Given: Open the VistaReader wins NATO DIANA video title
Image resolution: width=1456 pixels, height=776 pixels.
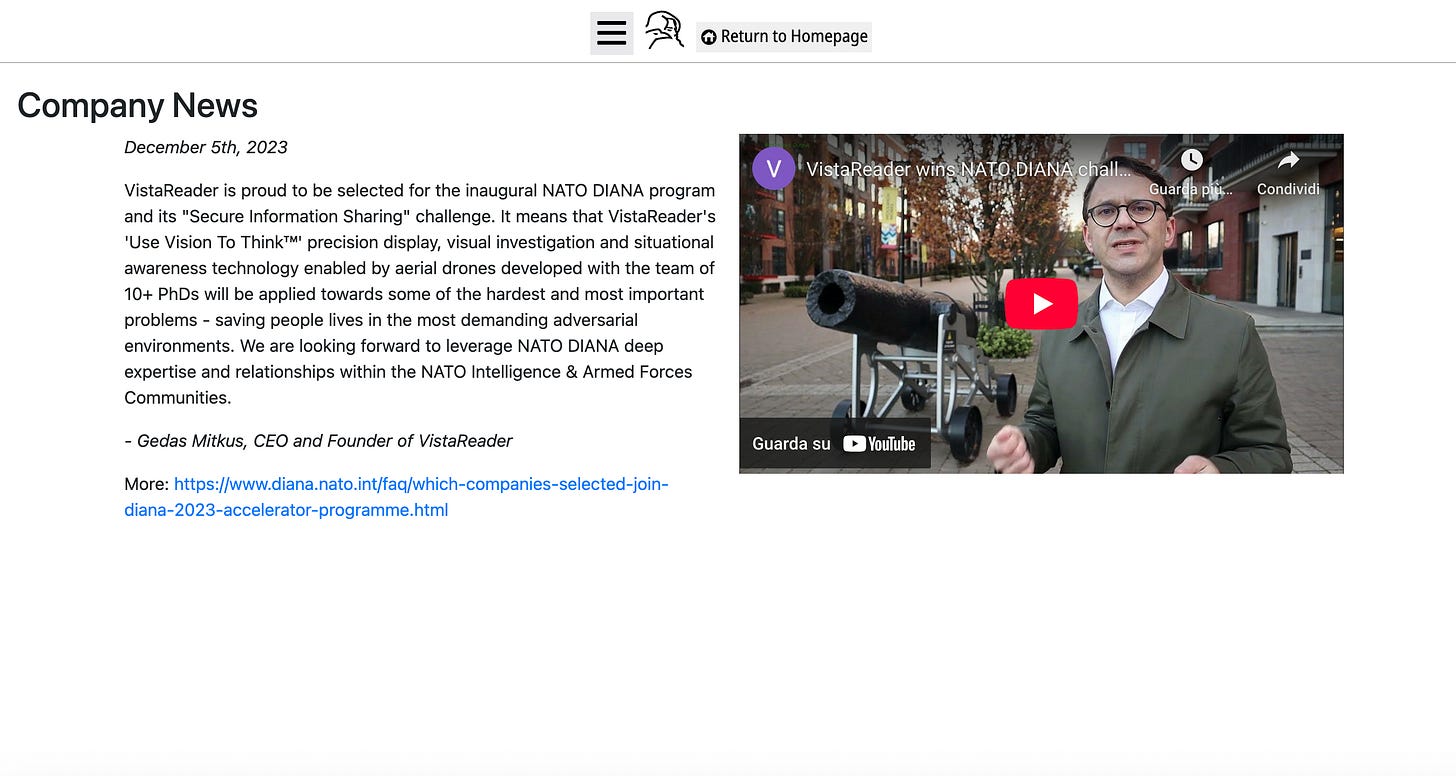Looking at the screenshot, I should tap(969, 169).
